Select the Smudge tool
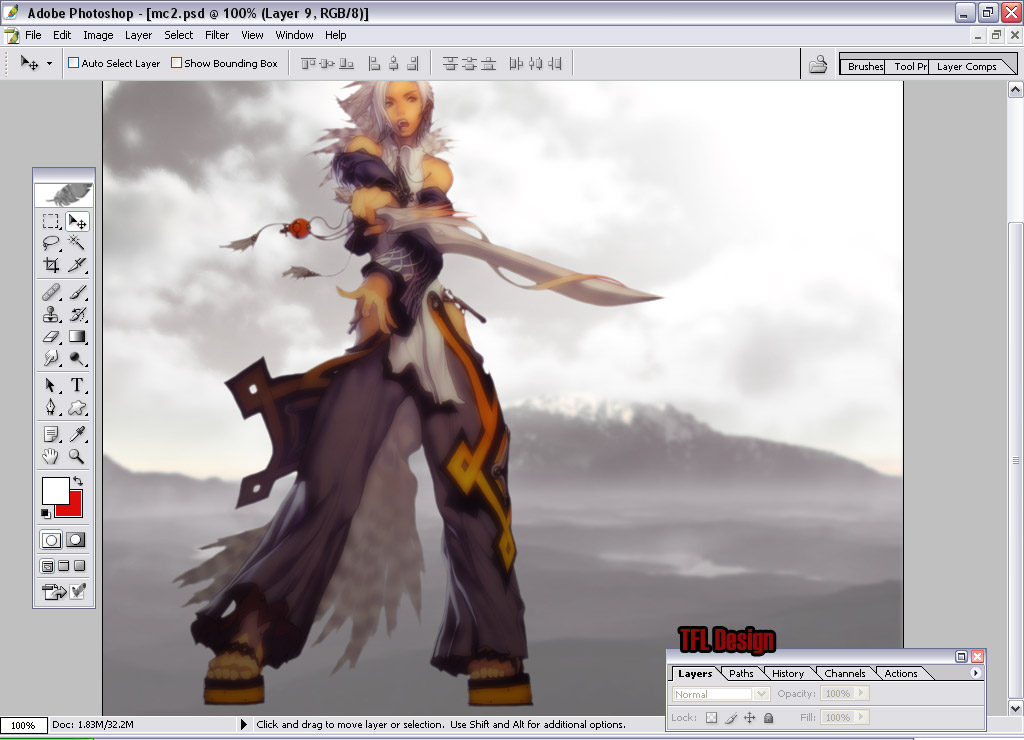 pos(51,358)
